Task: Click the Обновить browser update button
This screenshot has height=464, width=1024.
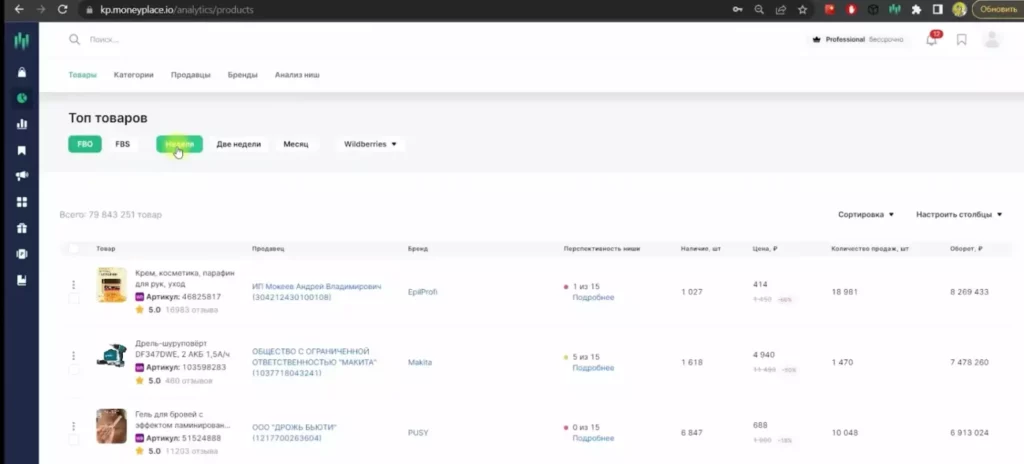Action: click(999, 10)
